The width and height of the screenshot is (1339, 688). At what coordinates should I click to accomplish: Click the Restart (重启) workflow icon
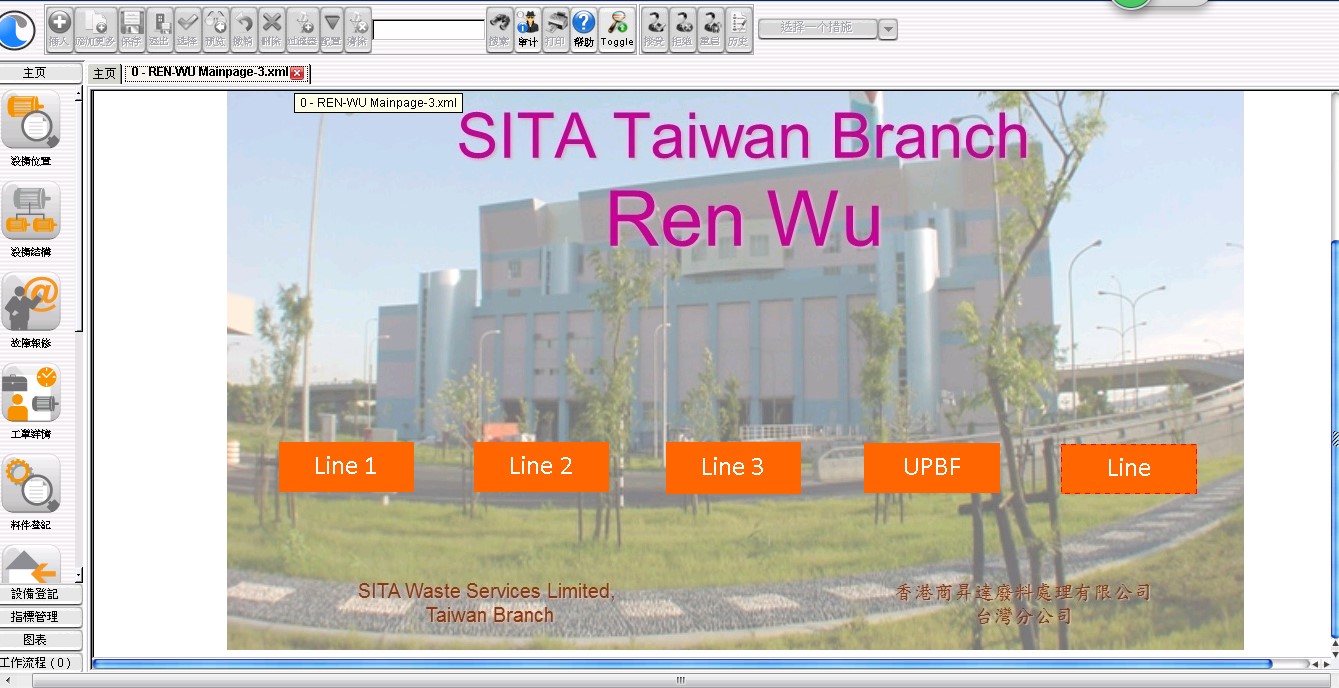pos(710,29)
